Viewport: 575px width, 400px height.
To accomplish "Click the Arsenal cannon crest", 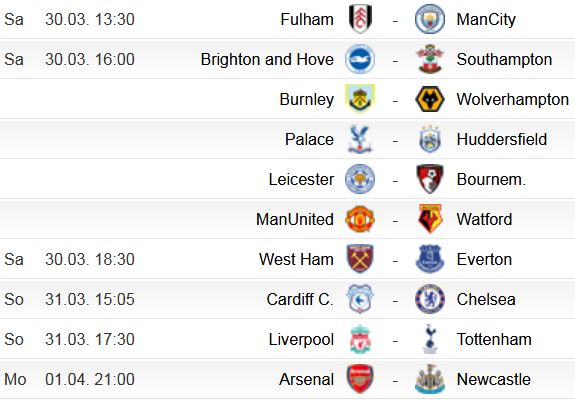I will (360, 379).
